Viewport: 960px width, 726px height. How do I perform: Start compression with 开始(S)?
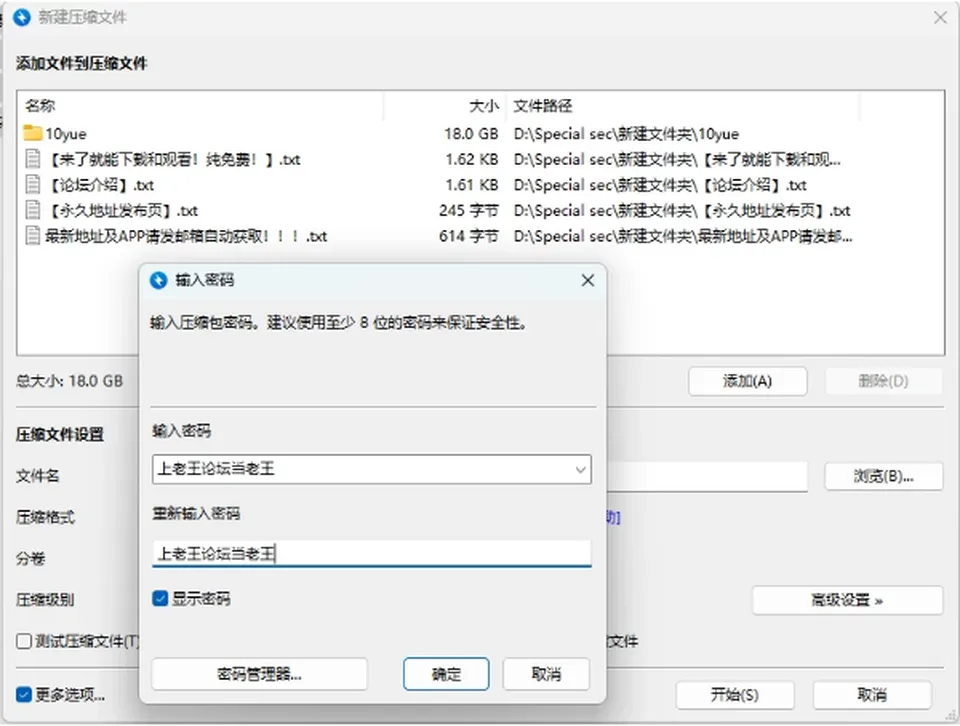(735, 695)
